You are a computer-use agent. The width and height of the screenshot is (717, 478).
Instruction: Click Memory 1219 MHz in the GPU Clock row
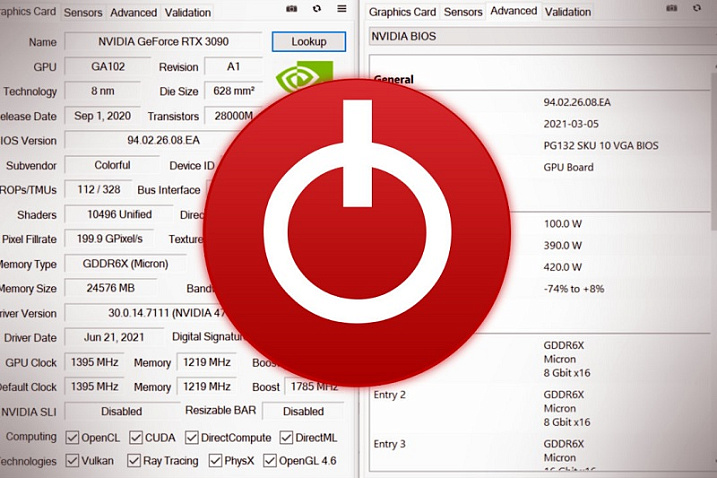pyautogui.click(x=207, y=362)
